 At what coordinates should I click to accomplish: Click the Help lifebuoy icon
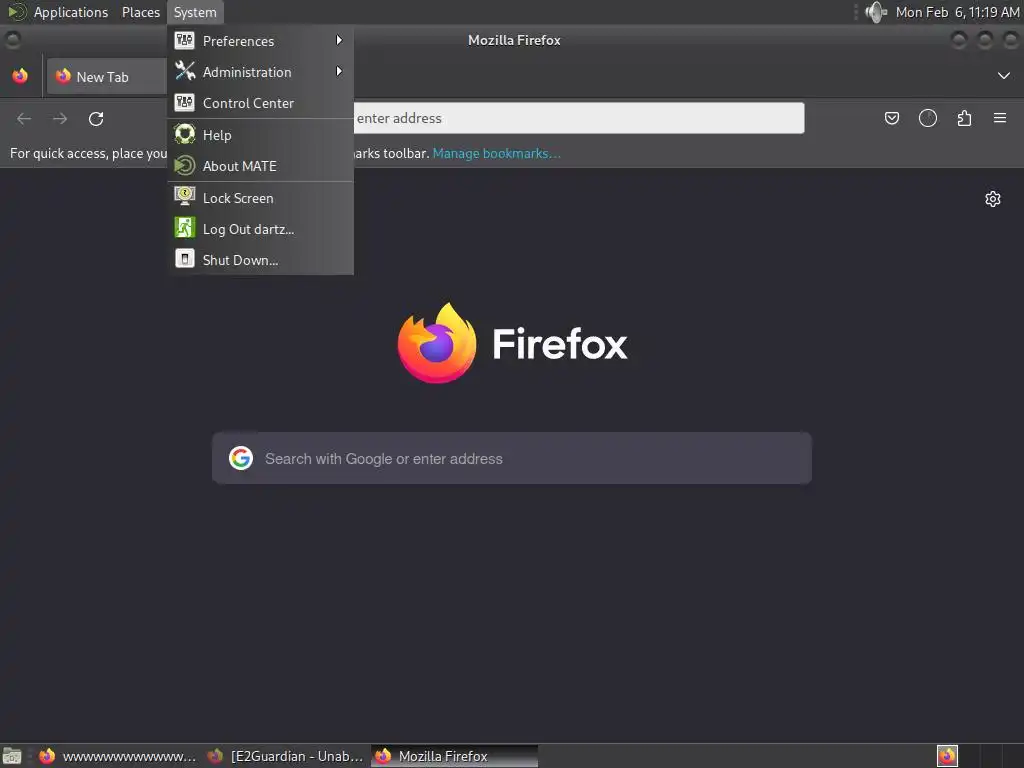point(184,134)
